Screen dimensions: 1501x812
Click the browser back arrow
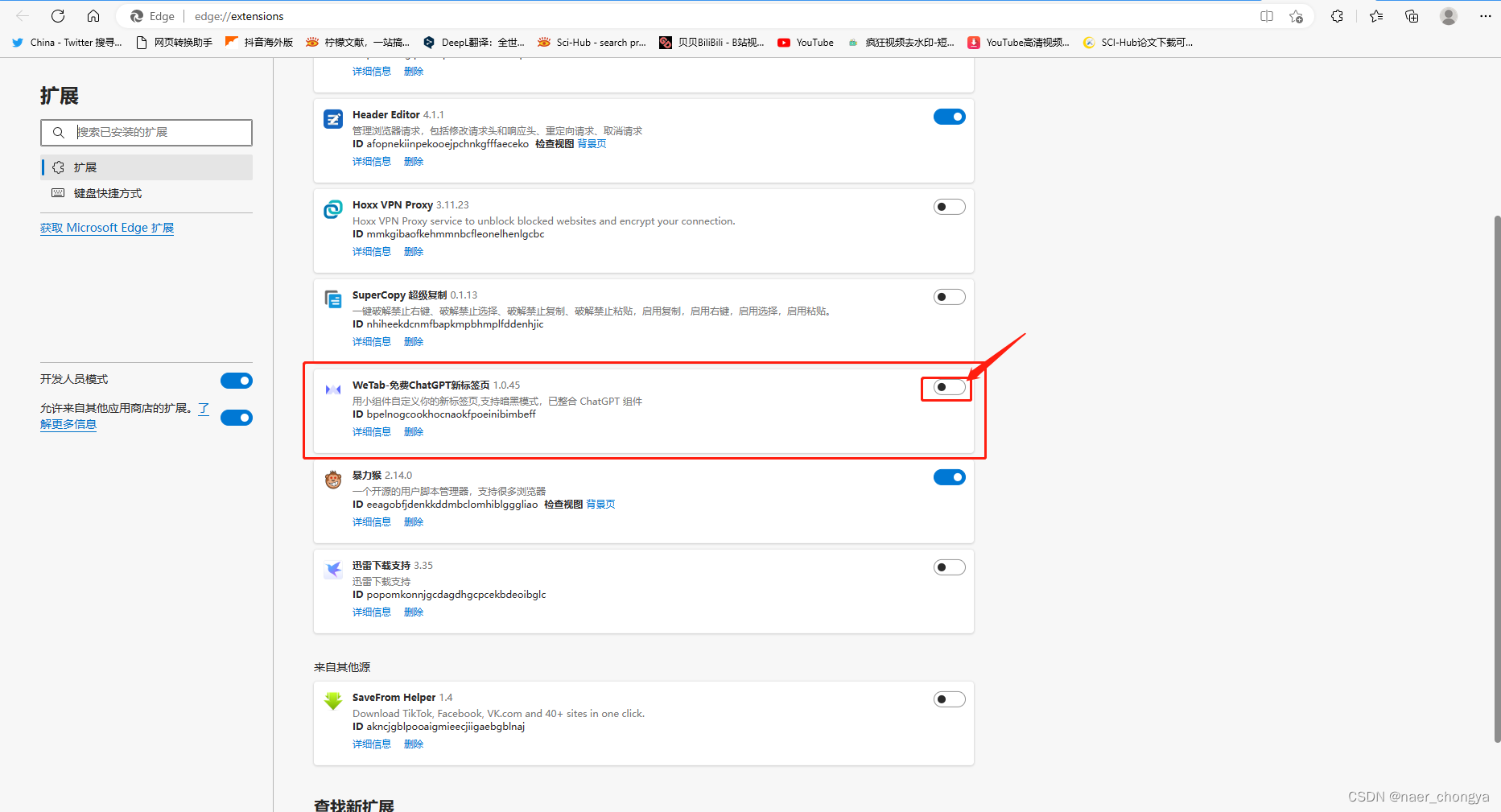pyautogui.click(x=23, y=16)
